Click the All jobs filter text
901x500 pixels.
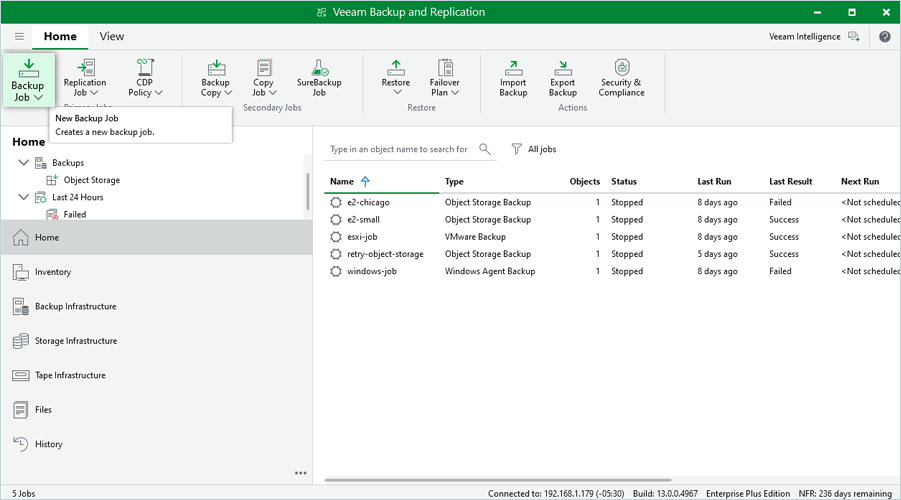point(542,149)
